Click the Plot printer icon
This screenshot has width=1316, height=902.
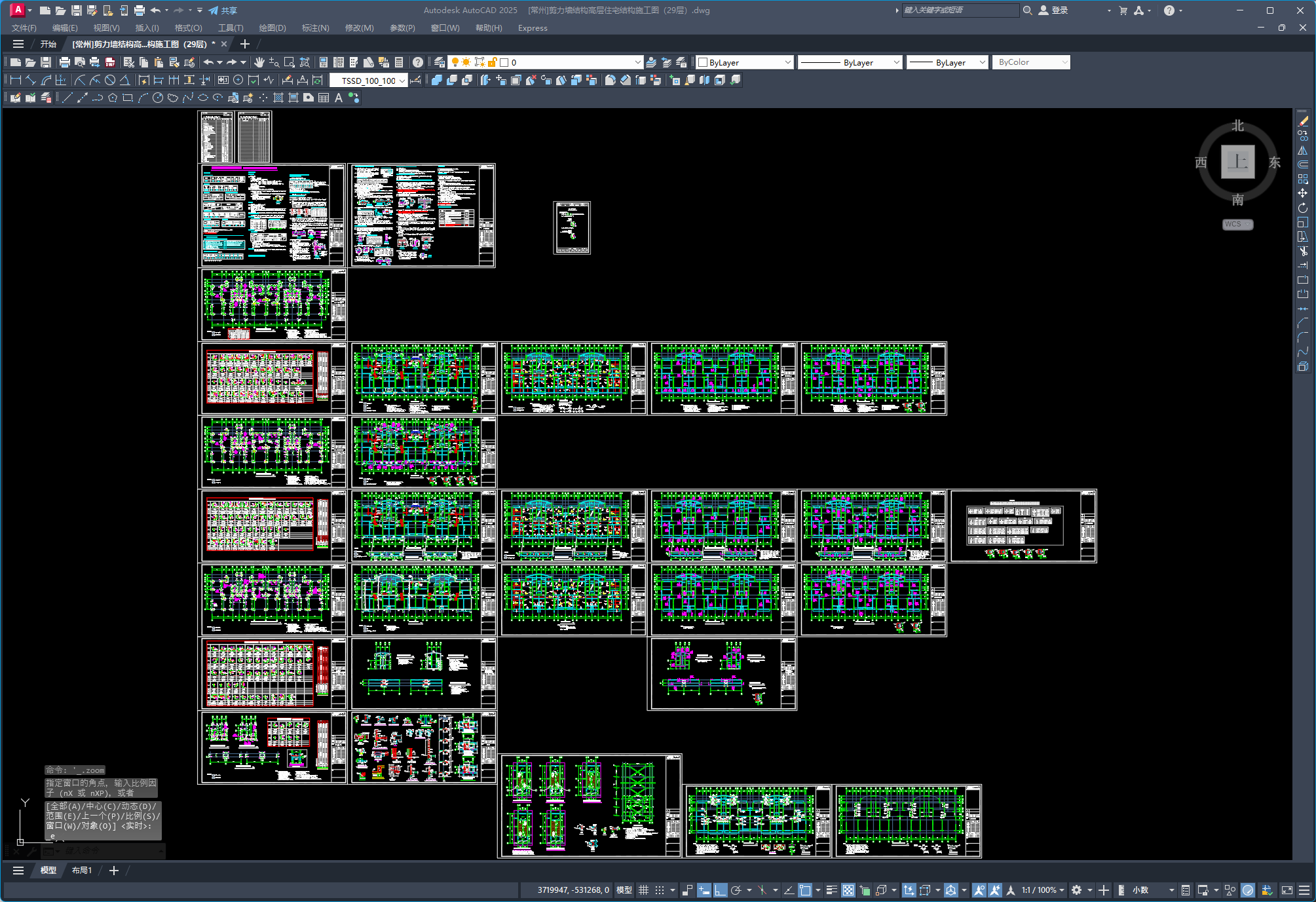pyautogui.click(x=64, y=62)
